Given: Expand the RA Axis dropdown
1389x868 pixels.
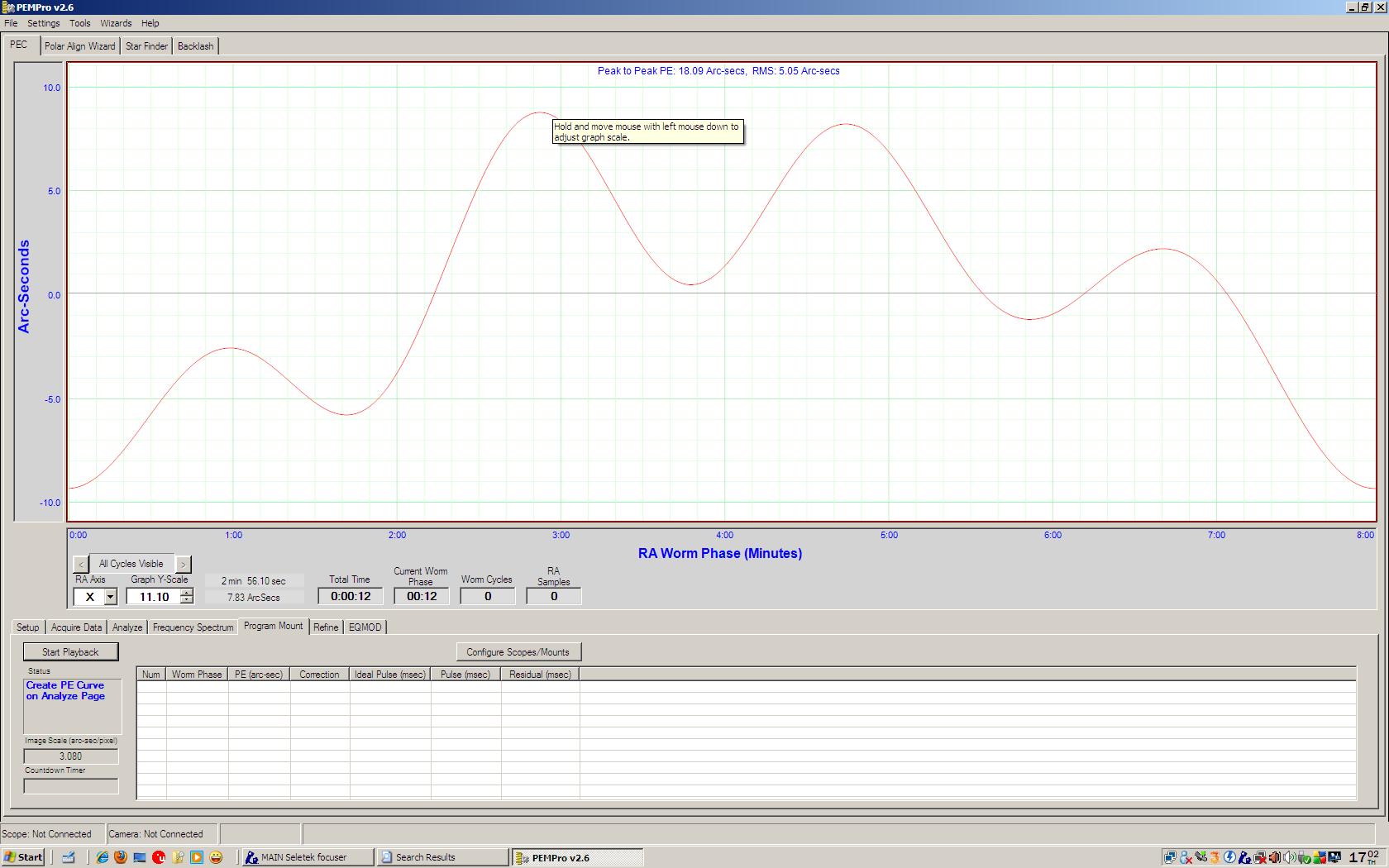Looking at the screenshot, I should pos(110,597).
